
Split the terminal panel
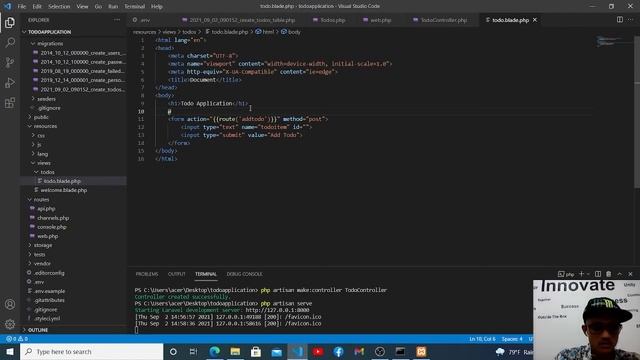coord(598,274)
